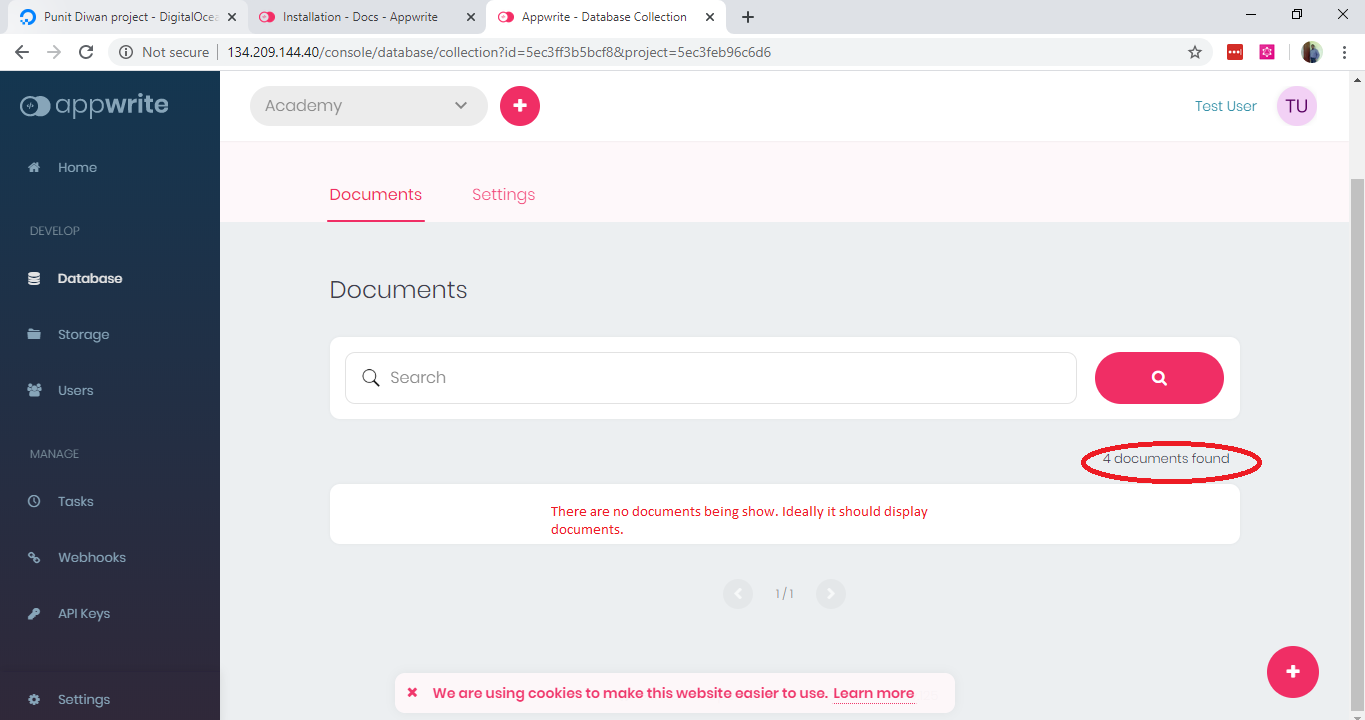Open Tasks under Manage

pos(75,501)
